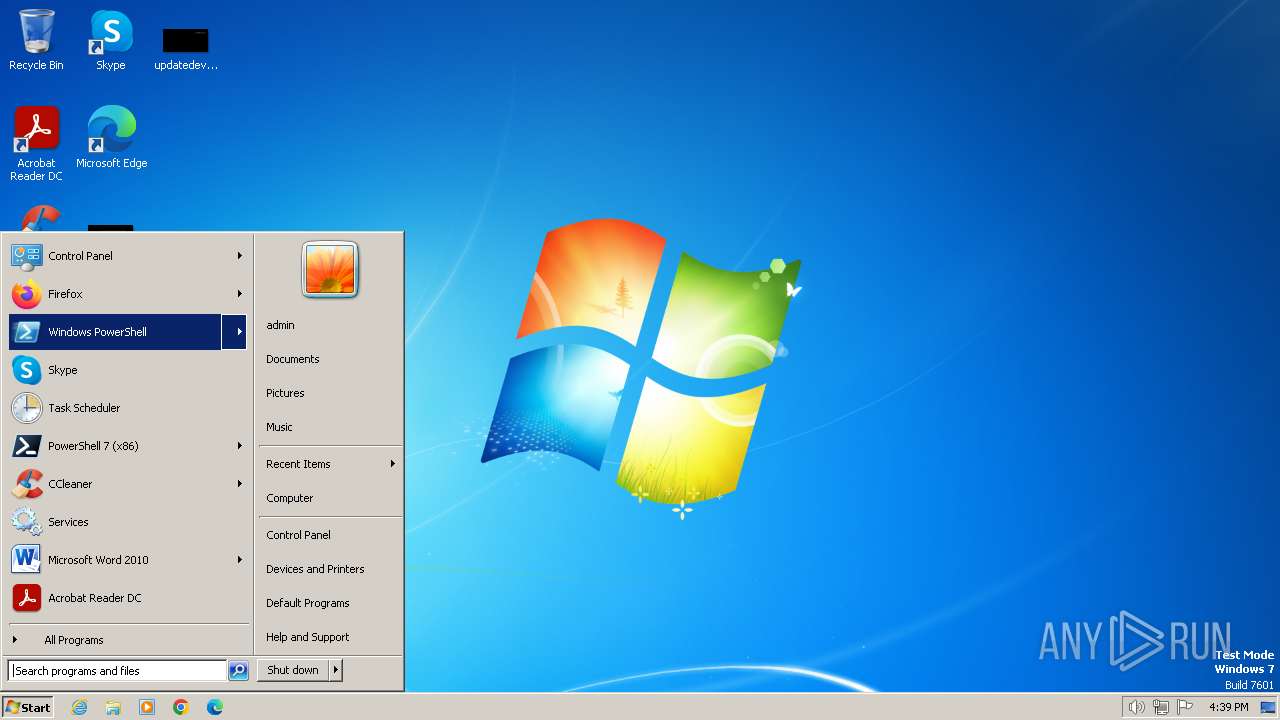Expand the CCleaner jump list arrow

[240, 484]
